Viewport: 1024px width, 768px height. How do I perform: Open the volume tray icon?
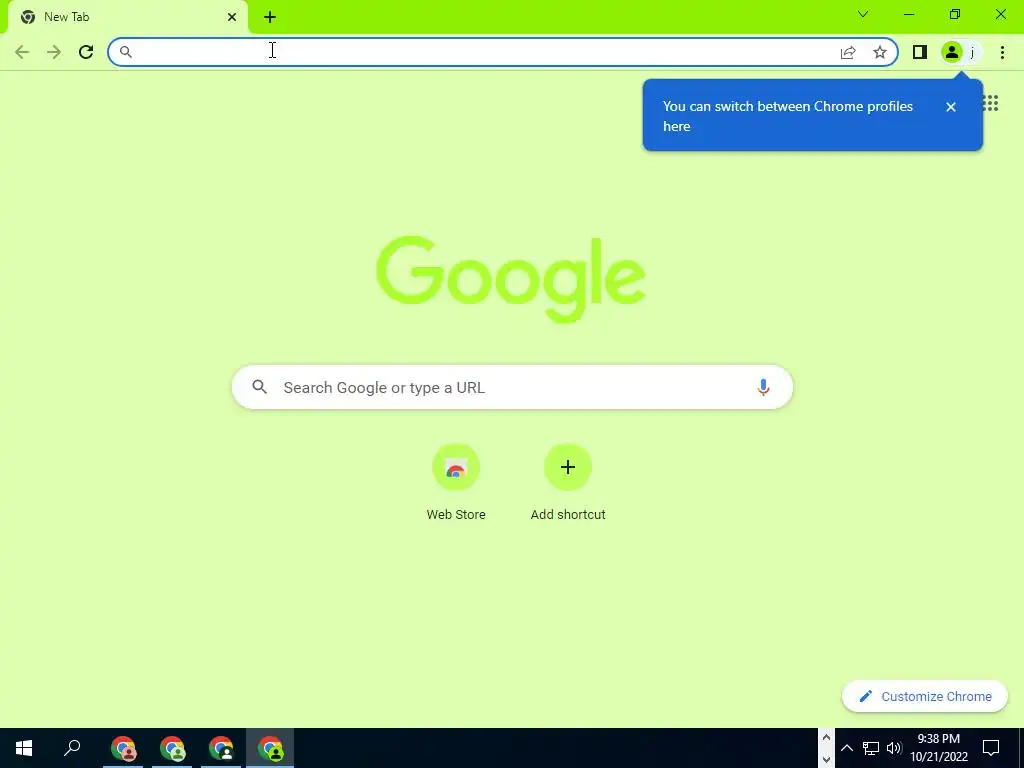(x=894, y=748)
